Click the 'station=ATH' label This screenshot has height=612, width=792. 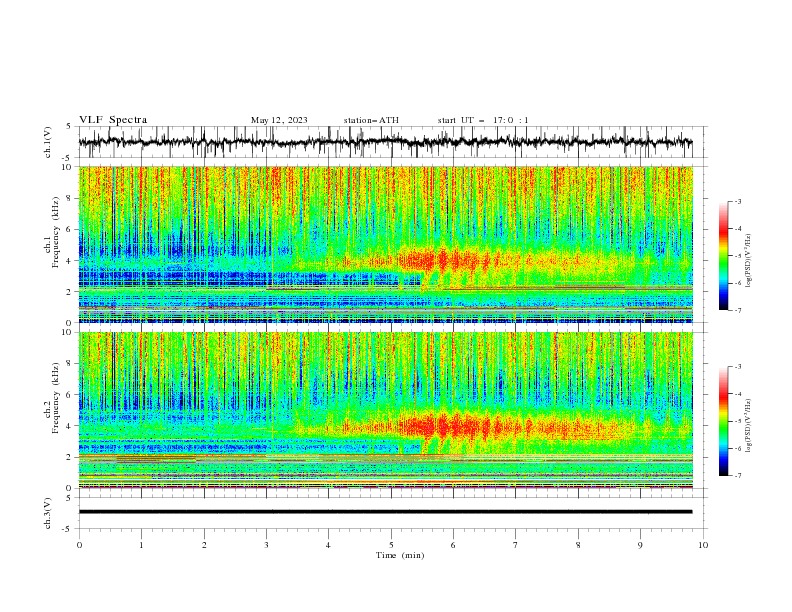tap(371, 120)
